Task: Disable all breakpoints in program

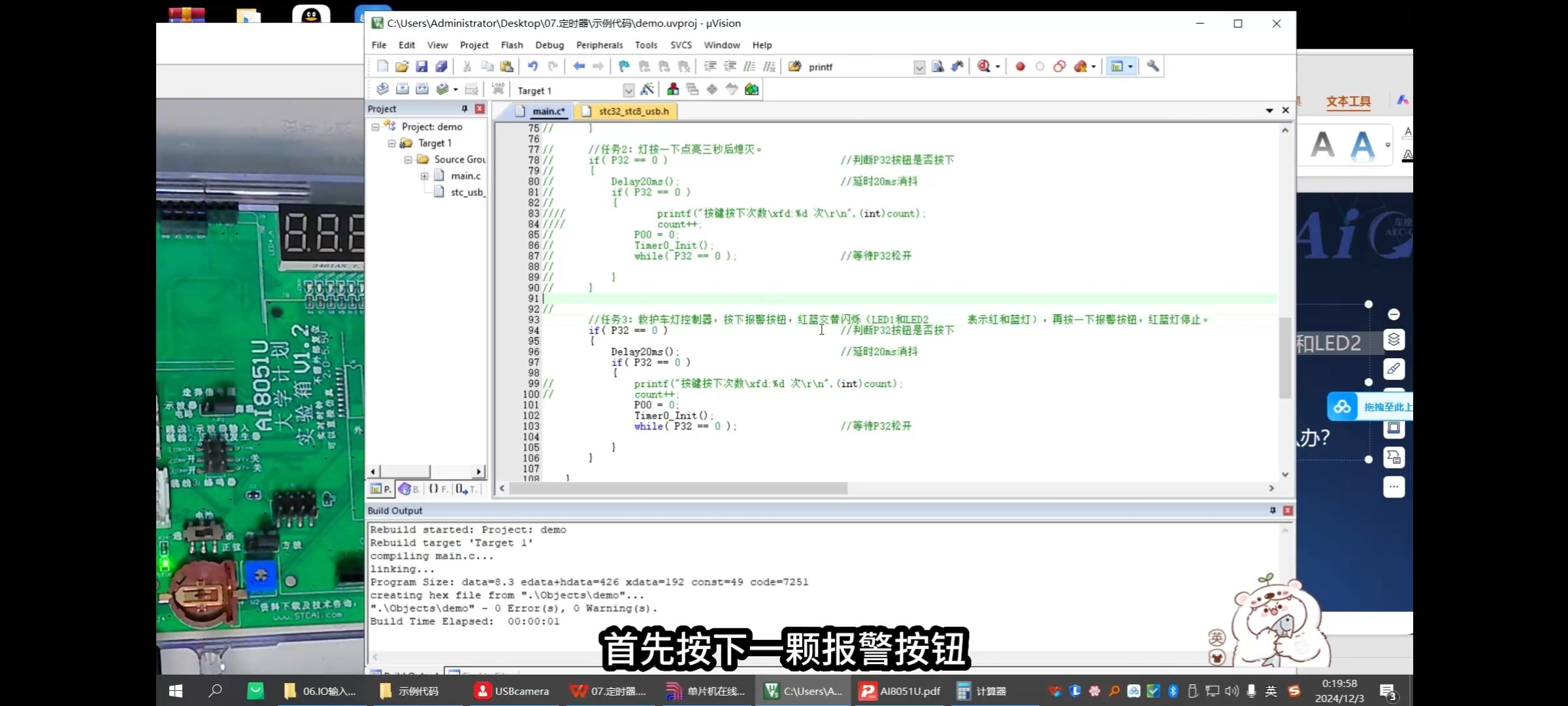Action: click(1060, 66)
